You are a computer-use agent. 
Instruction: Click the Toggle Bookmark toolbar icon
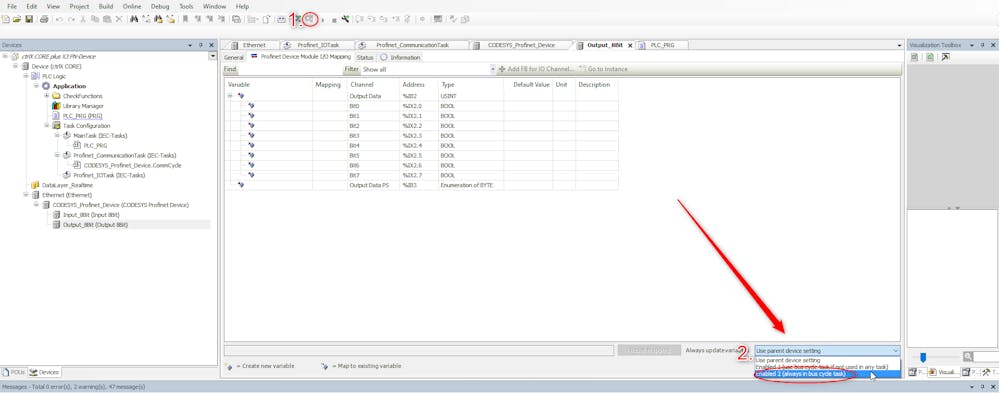[185, 19]
